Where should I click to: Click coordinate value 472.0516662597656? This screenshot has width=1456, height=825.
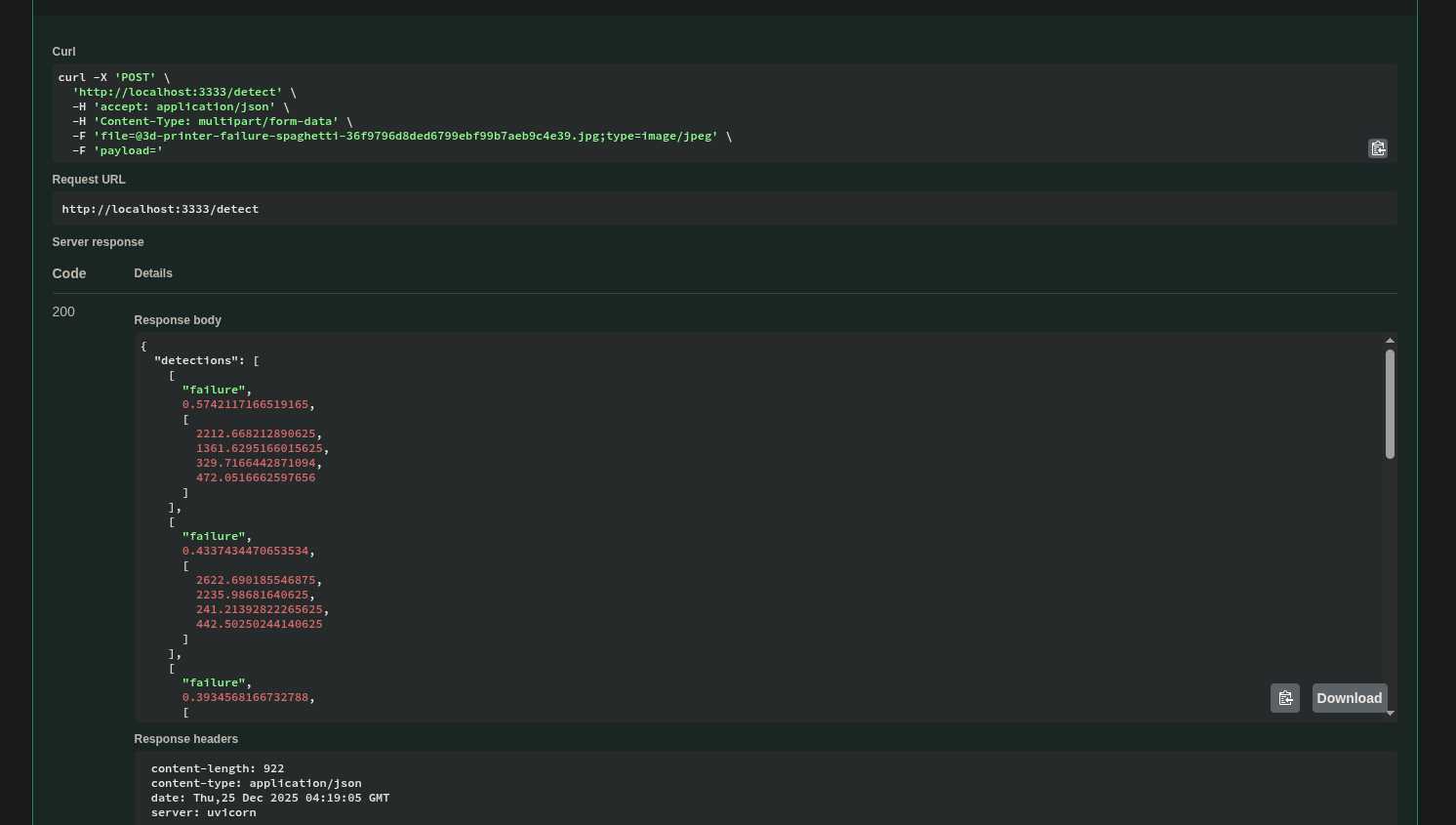tap(256, 477)
